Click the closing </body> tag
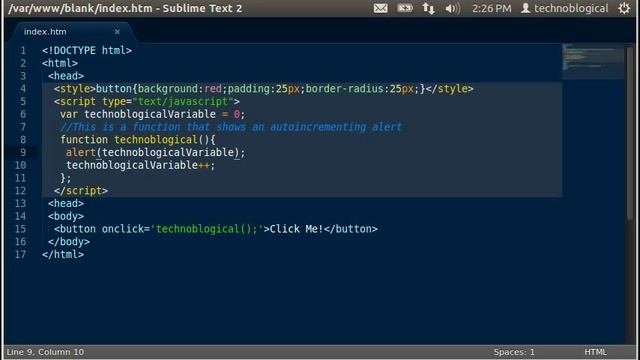Viewport: 640px width, 360px height. [x=69, y=242]
